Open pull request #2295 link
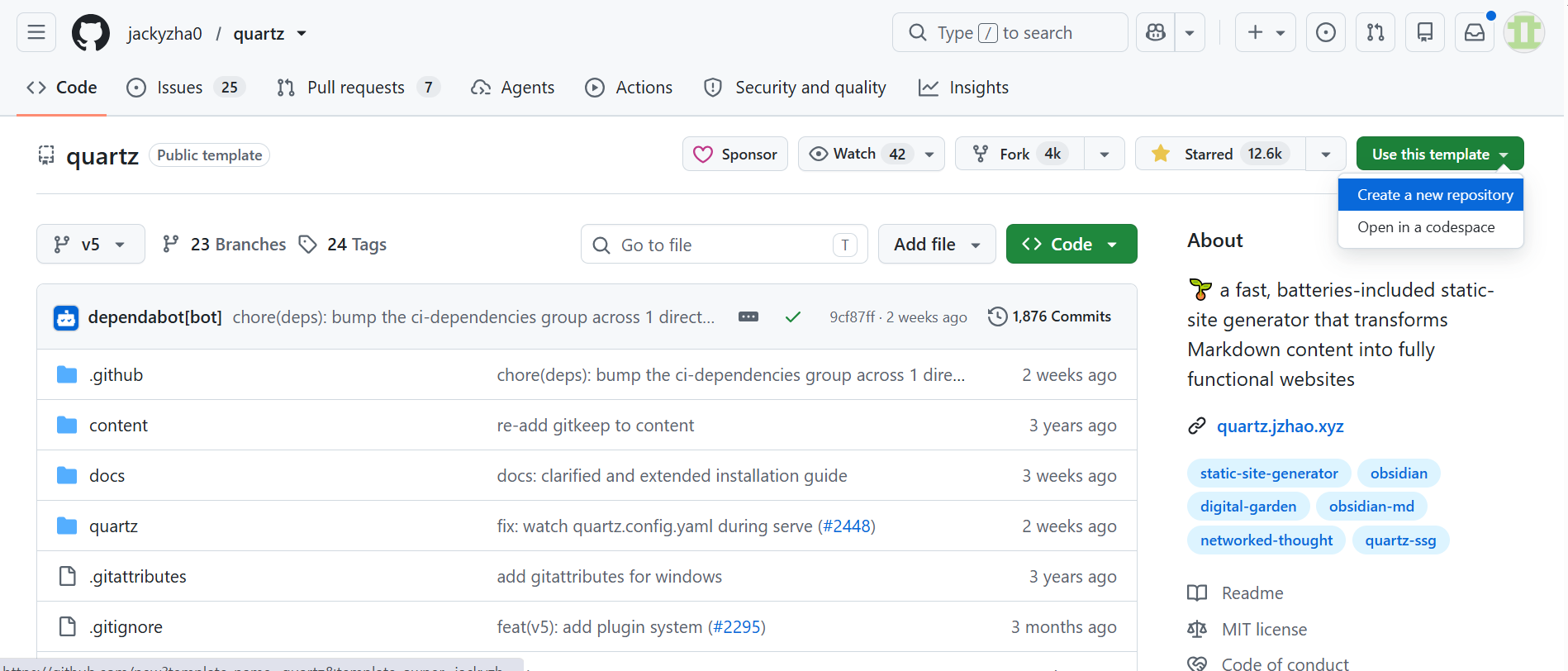Image resolution: width=1568 pixels, height=671 pixels. coord(737,627)
